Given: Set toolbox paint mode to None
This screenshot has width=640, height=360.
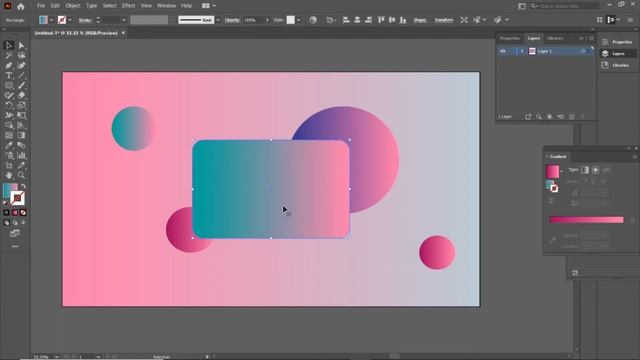Looking at the screenshot, I should (x=23, y=213).
